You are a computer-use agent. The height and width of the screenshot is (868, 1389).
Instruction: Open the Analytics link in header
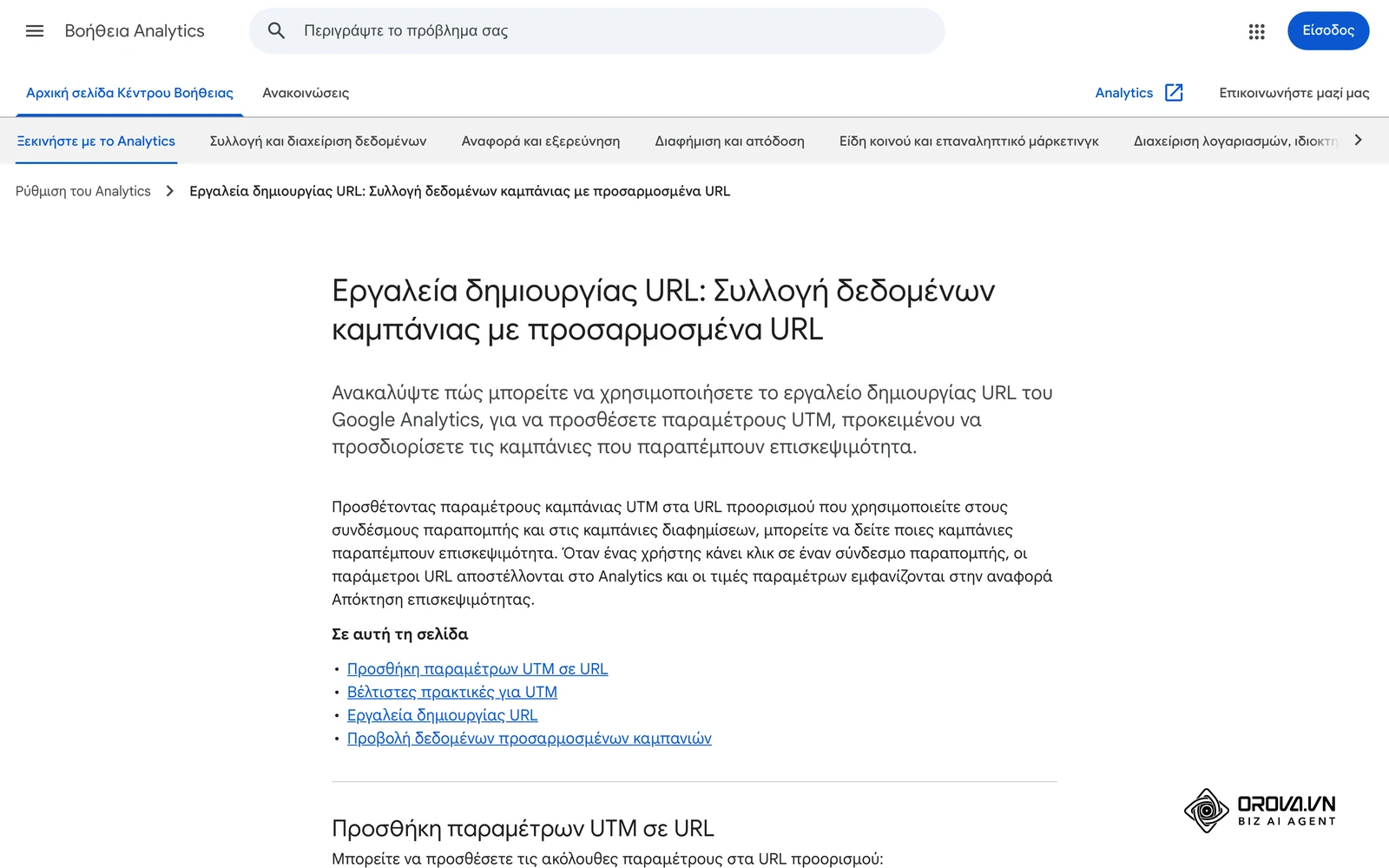1124,93
